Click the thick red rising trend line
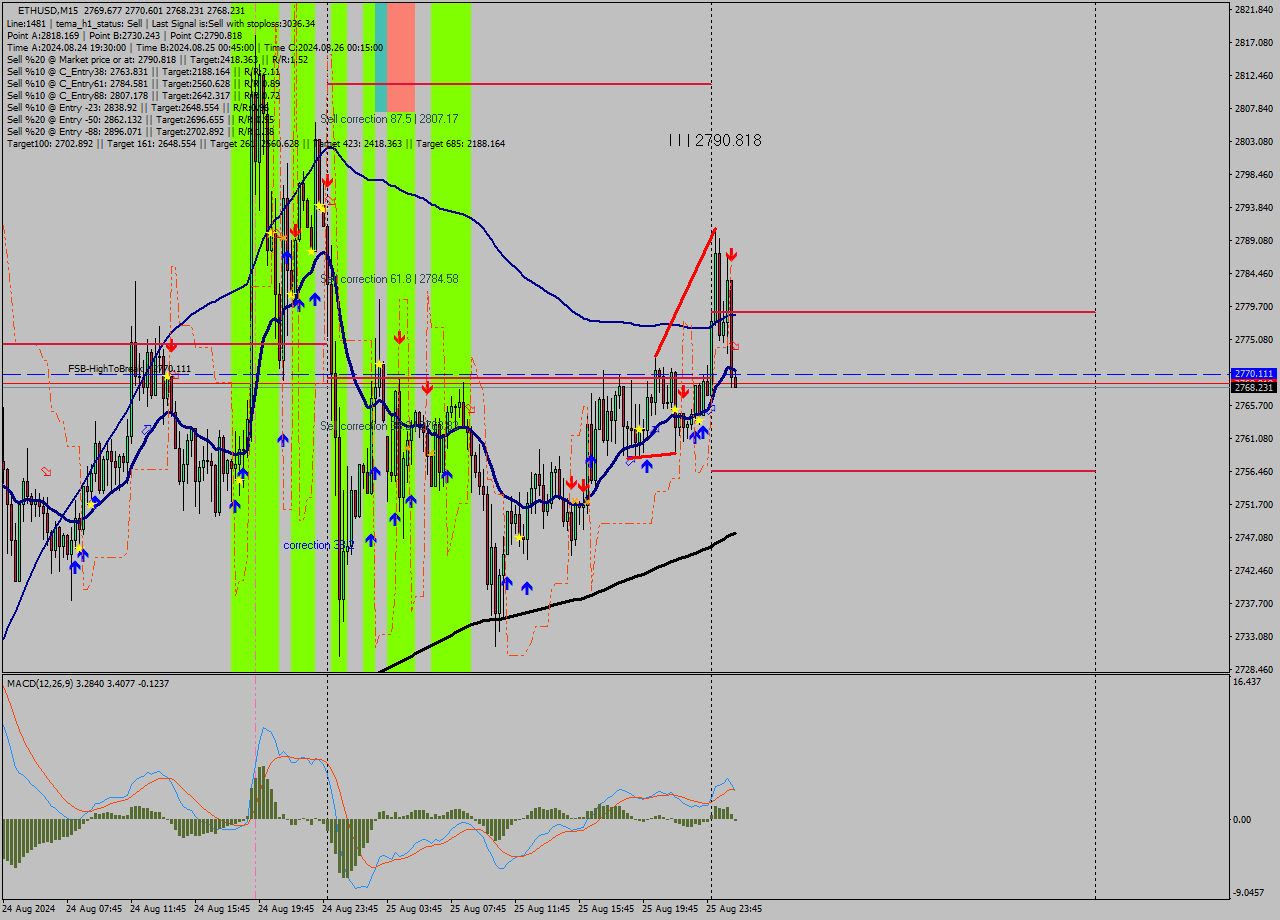 pos(685,293)
